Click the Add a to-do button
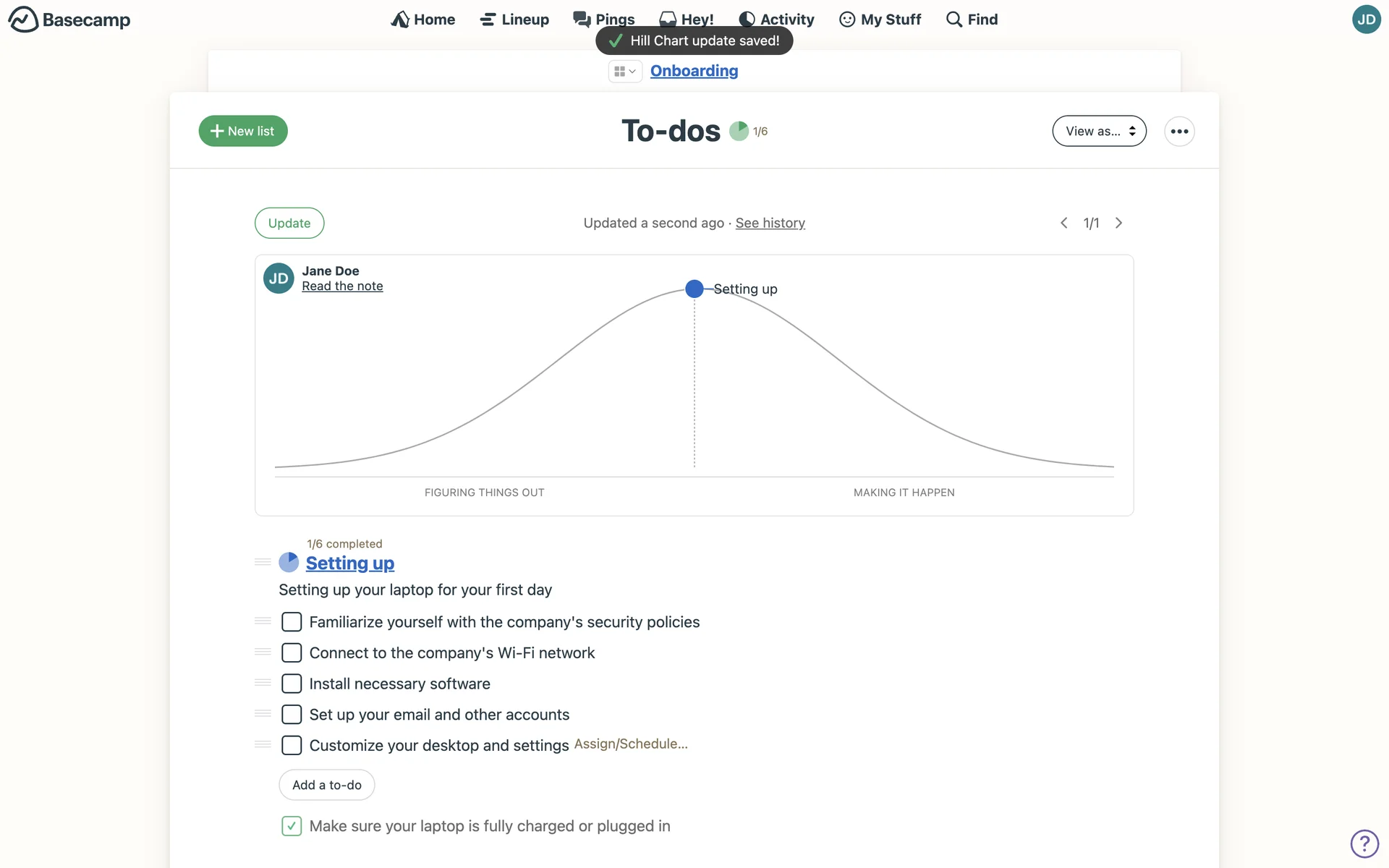1389x868 pixels. tap(327, 785)
